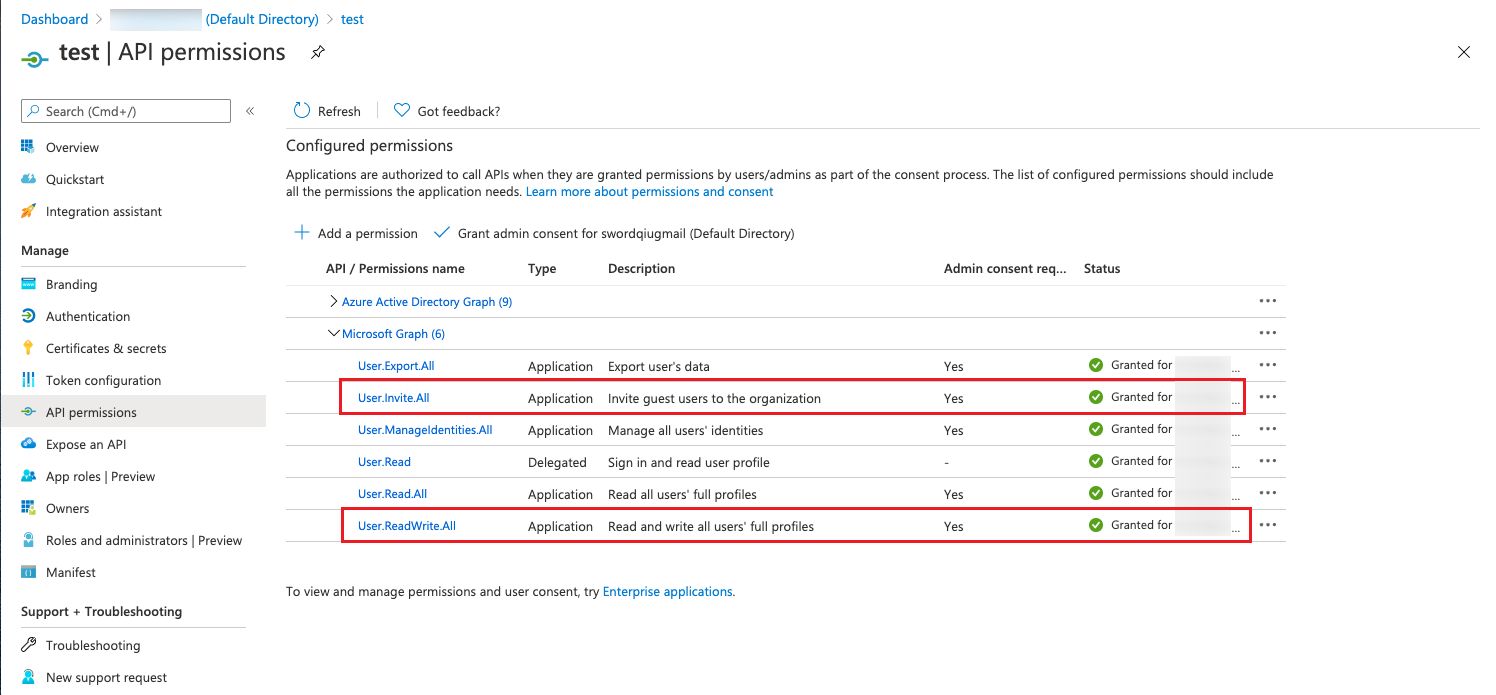Select Token configuration in sidebar

[103, 380]
